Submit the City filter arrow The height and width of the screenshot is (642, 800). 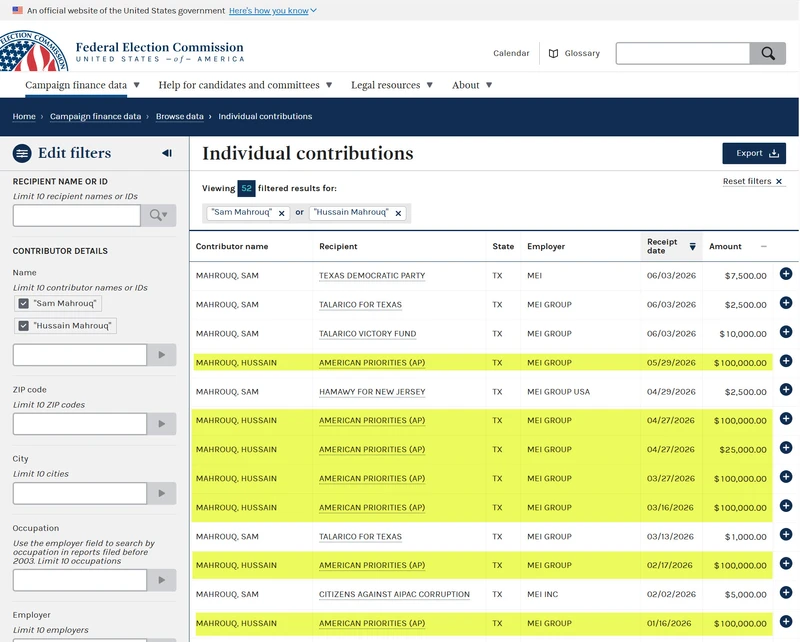[162, 493]
